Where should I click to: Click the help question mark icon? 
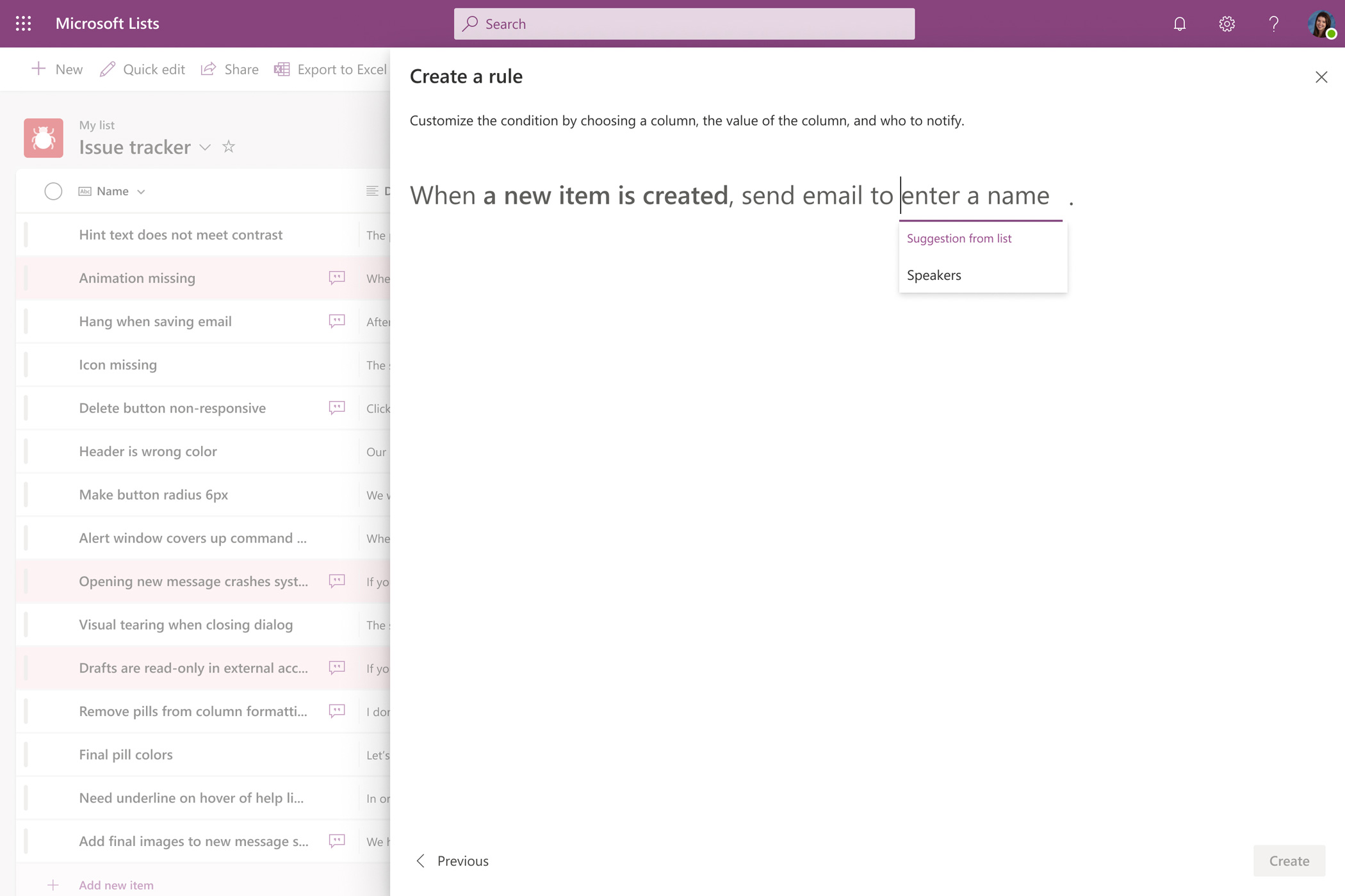[1273, 24]
